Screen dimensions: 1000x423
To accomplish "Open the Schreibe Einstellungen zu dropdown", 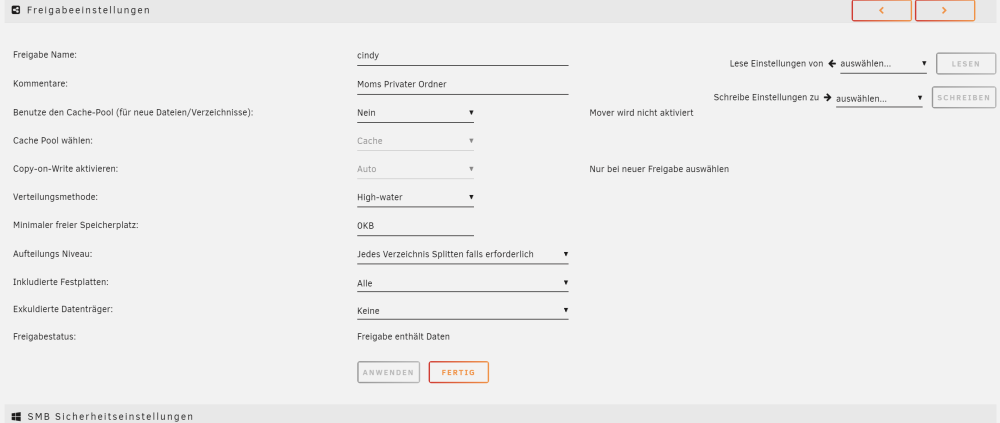I will point(879,98).
